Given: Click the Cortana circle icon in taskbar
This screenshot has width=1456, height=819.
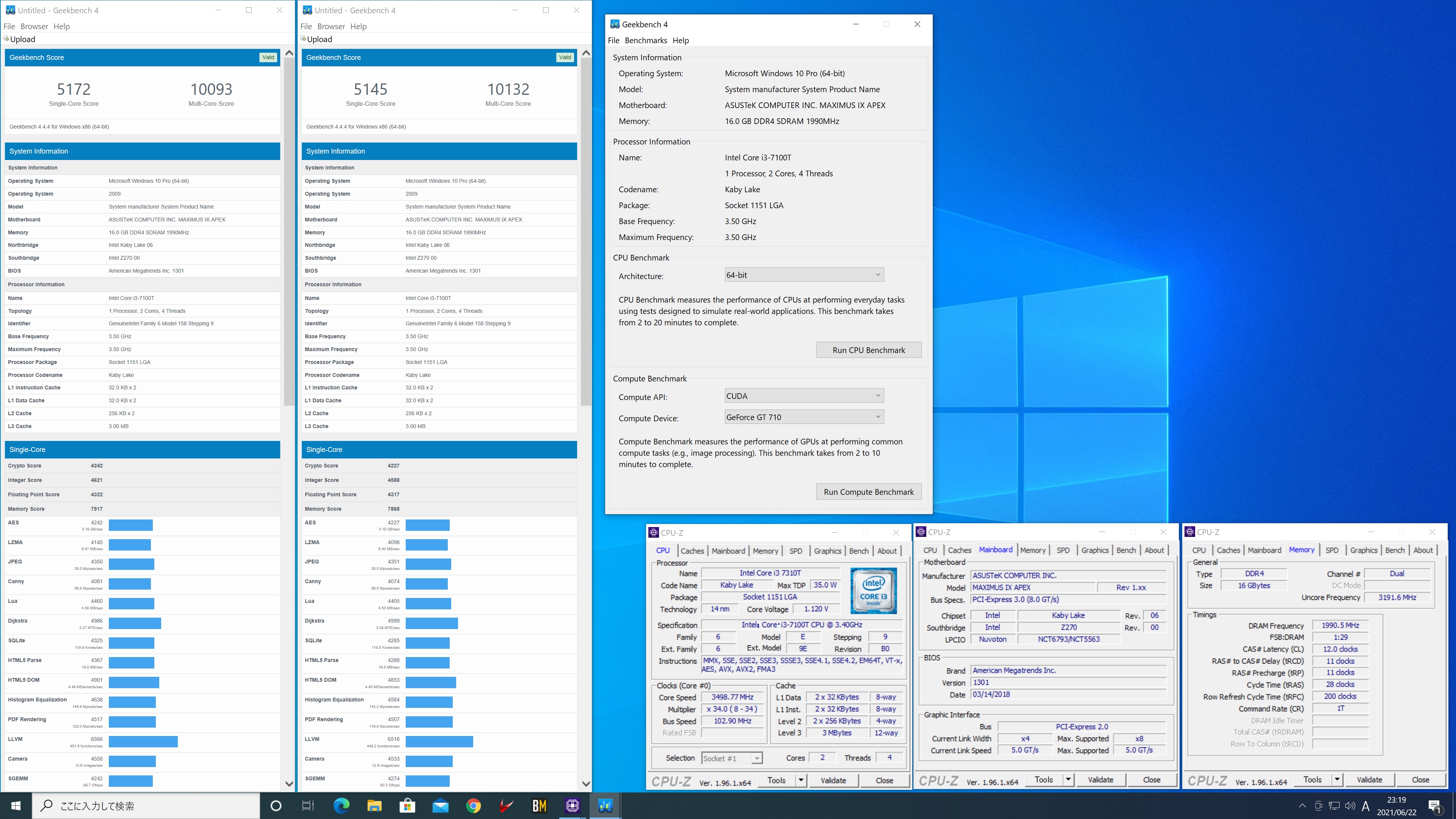Looking at the screenshot, I should tap(276, 805).
